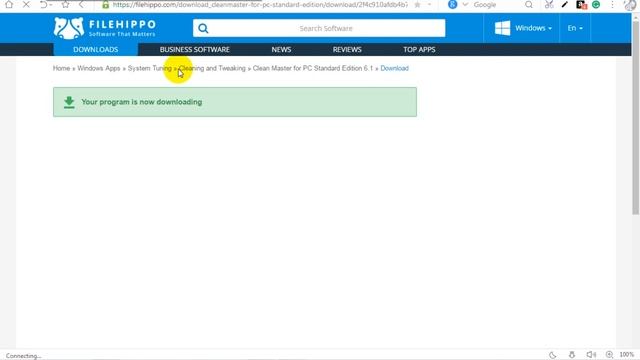
Task: Click the Home breadcrumb link
Action: (61, 68)
